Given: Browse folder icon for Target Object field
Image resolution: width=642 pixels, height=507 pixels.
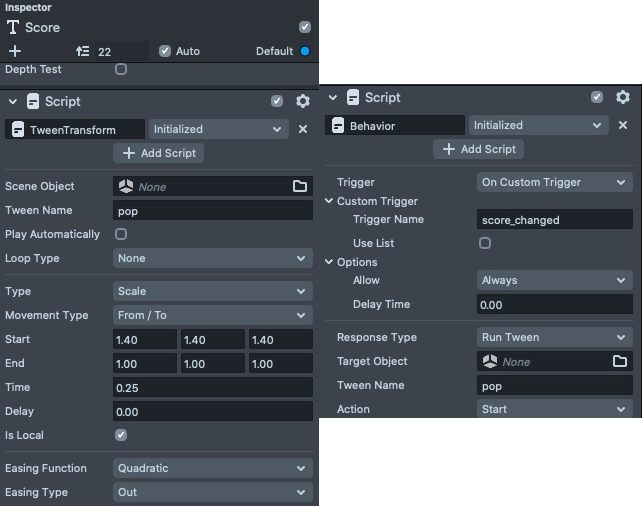Looking at the screenshot, I should tap(619, 361).
